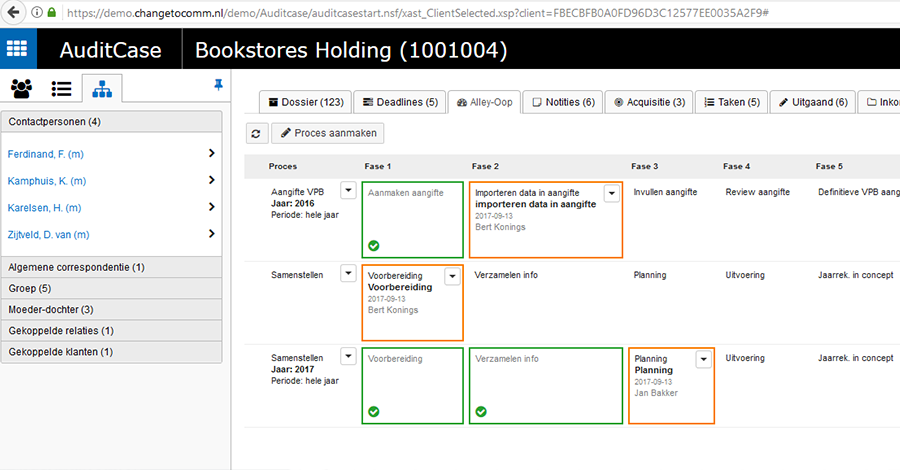Click the Bookstores Holding (1001004) title
The image size is (900, 470).
[351, 50]
